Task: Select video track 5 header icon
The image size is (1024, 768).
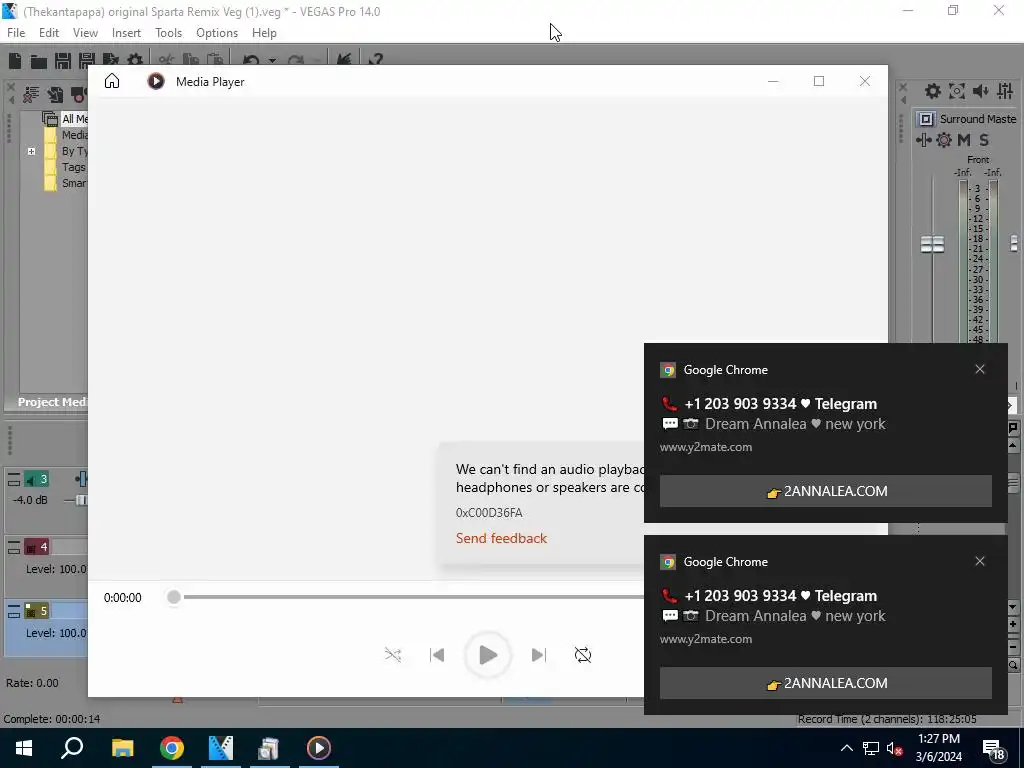Action: 37,611
